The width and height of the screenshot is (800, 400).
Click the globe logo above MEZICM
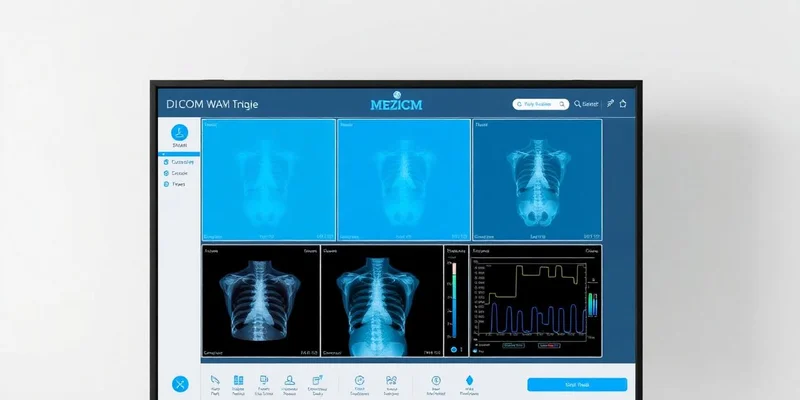tap(397, 94)
